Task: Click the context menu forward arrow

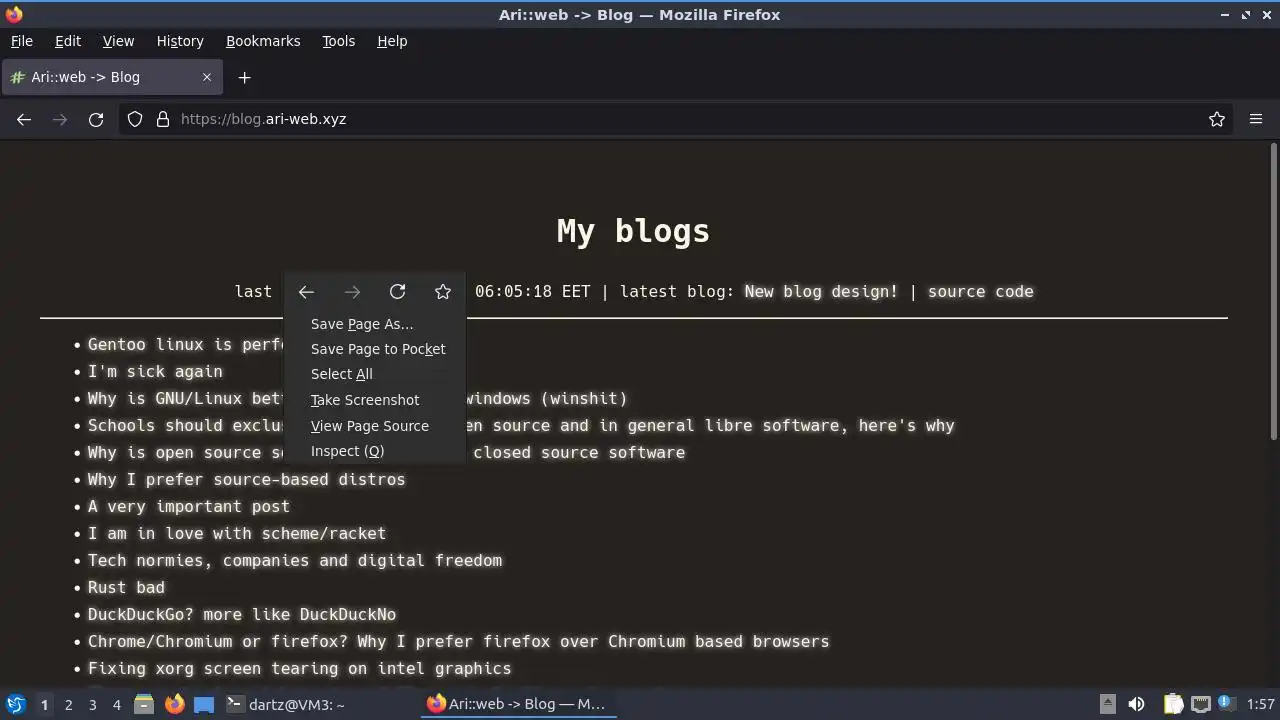Action: [352, 292]
